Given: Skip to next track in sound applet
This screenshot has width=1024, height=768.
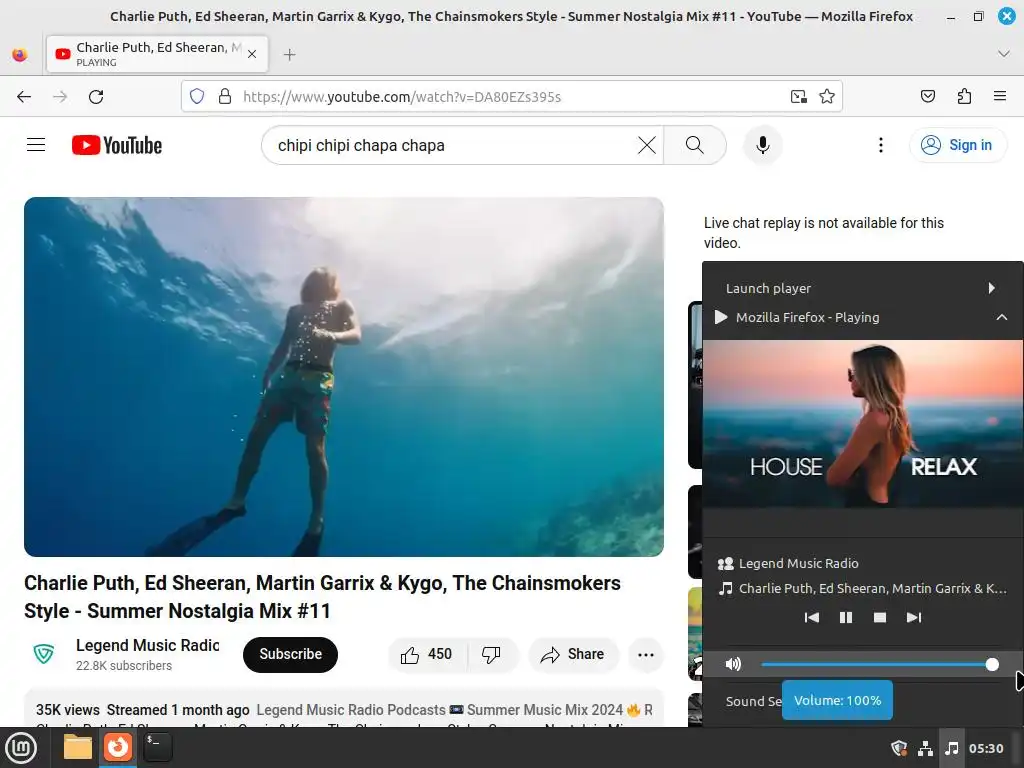Looking at the screenshot, I should pos(914,617).
